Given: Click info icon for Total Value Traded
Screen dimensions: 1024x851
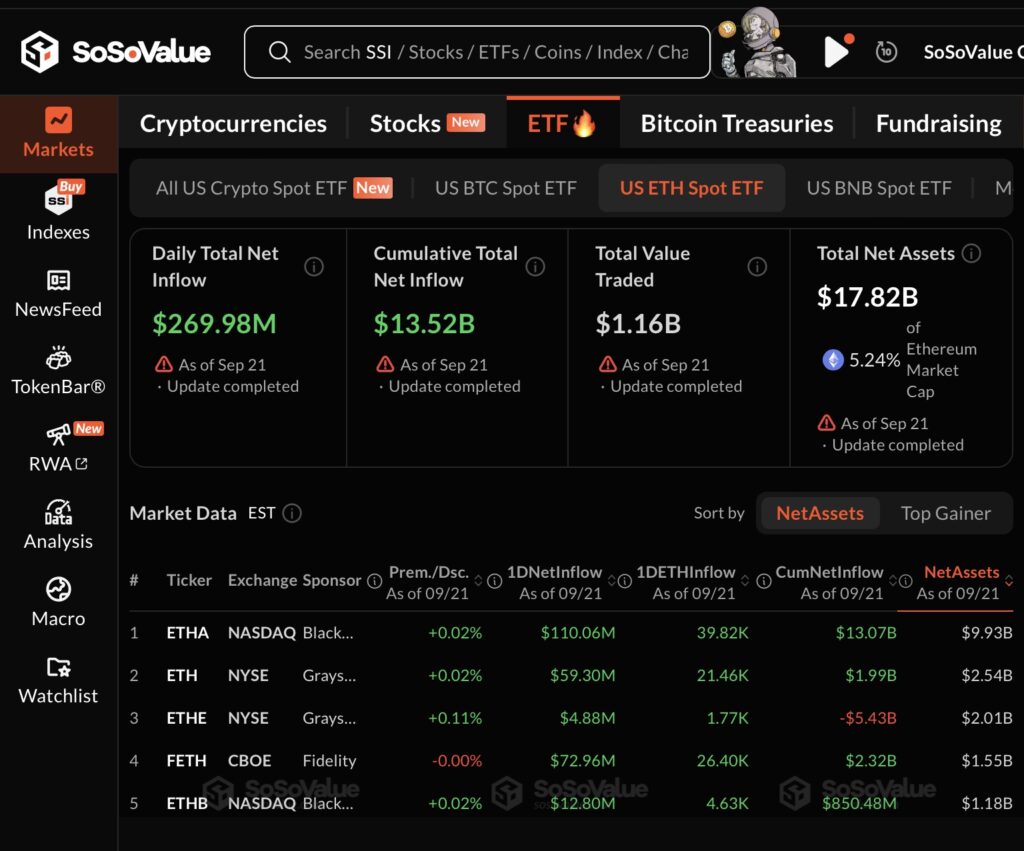Looking at the screenshot, I should point(758,266).
